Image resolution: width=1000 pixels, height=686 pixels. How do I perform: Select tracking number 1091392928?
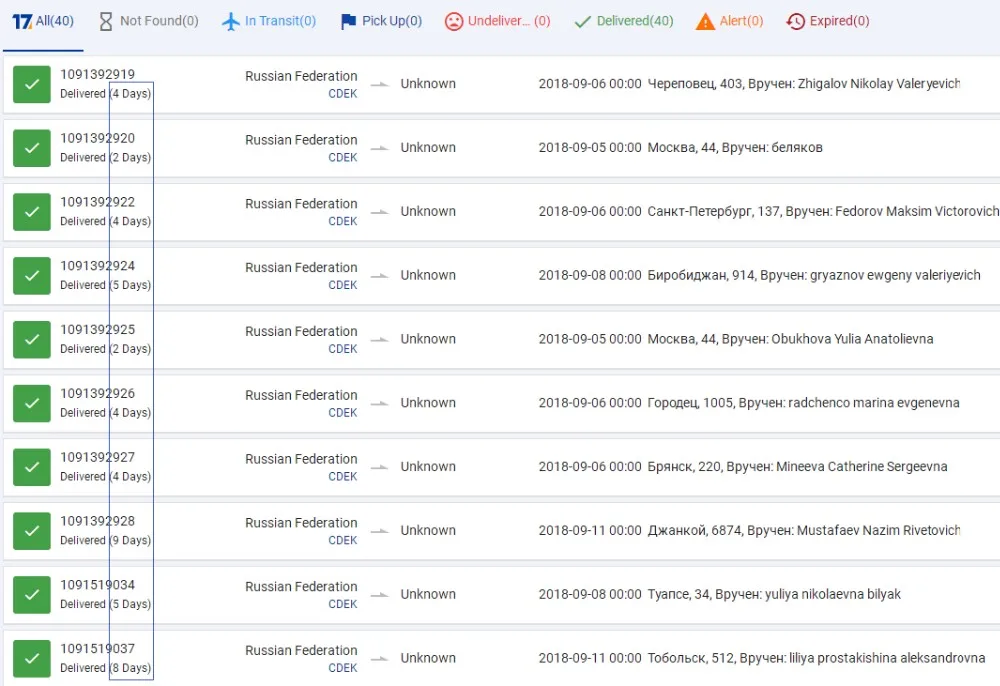98,521
